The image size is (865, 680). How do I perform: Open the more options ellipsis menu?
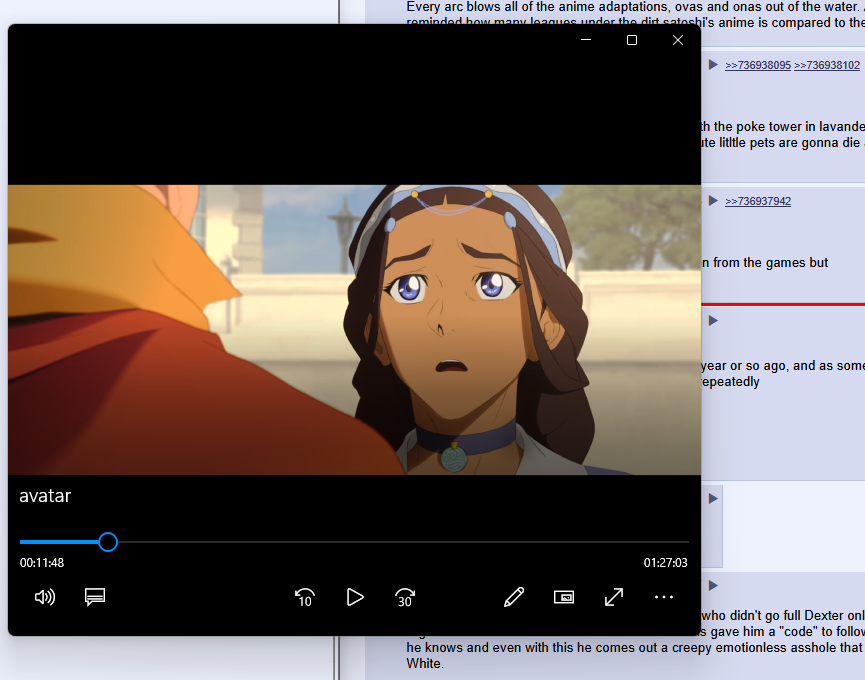[x=664, y=597]
